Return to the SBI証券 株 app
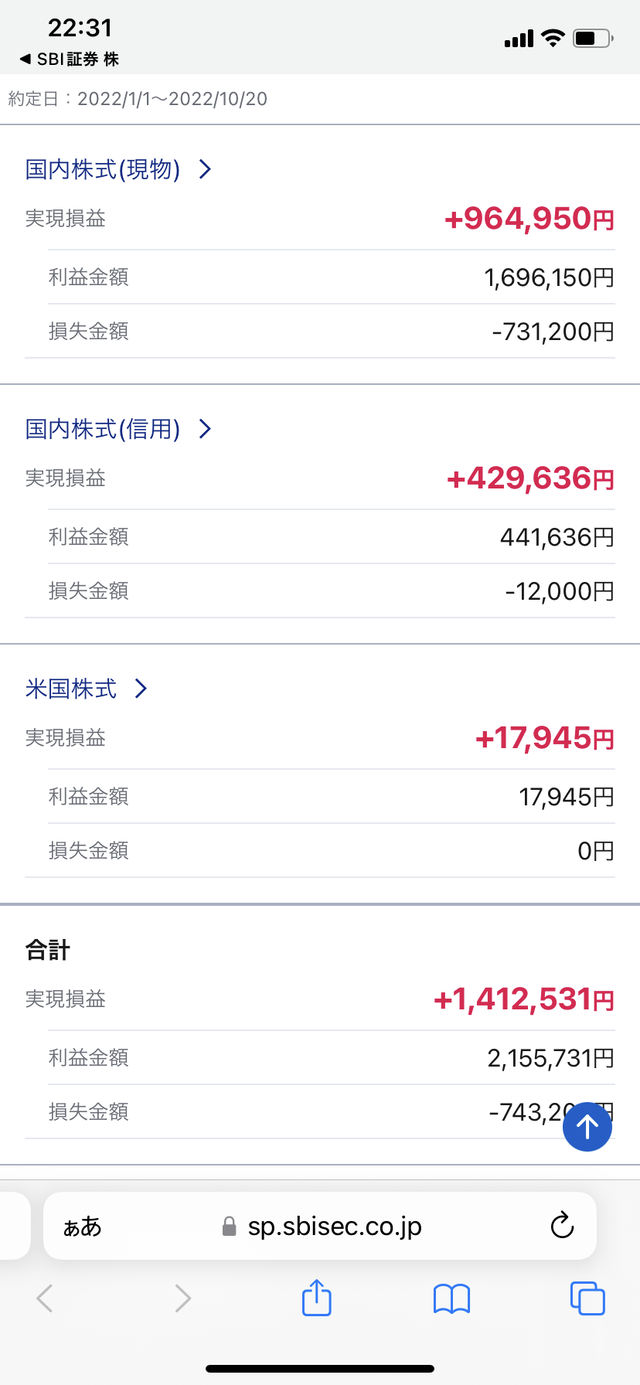 click(x=68, y=60)
